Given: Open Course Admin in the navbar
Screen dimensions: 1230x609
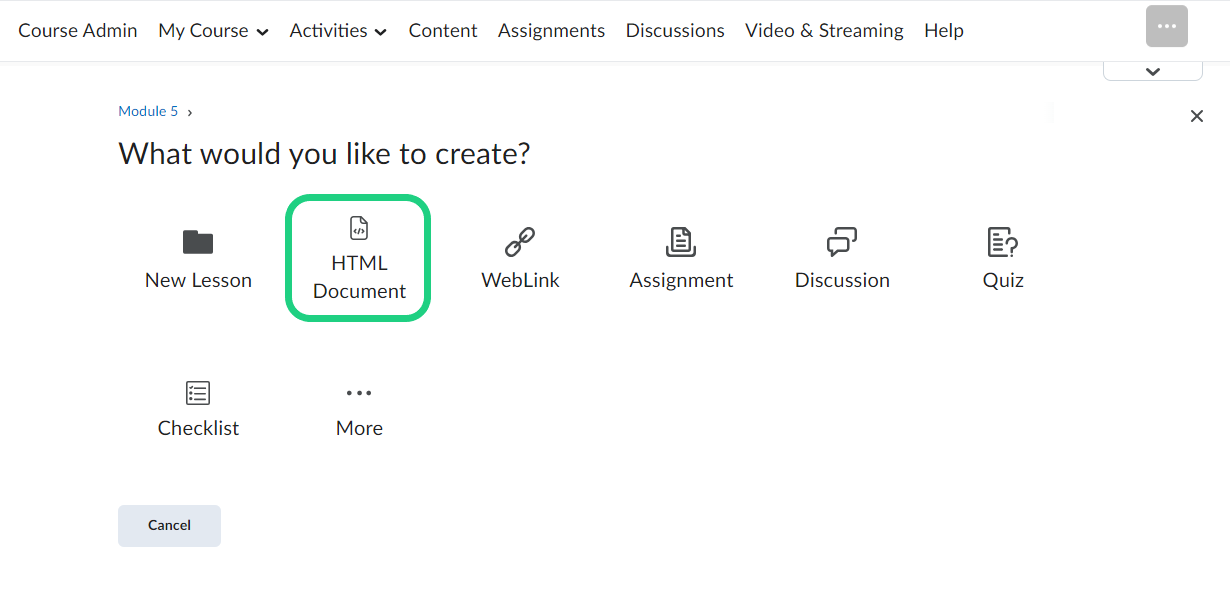Looking at the screenshot, I should pyautogui.click(x=78, y=31).
